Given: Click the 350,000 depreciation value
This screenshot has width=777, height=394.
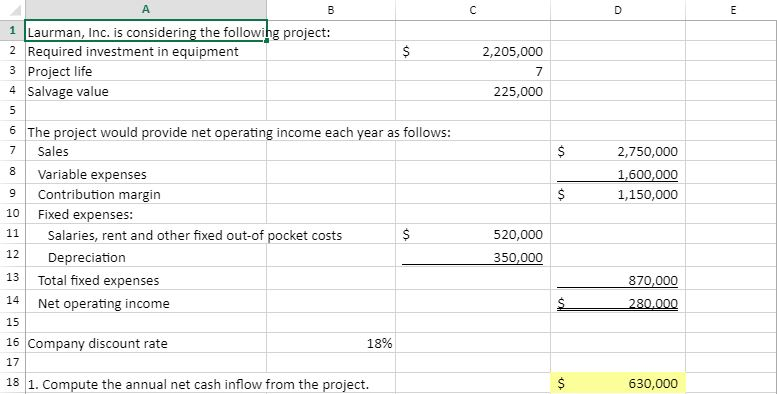Looking at the screenshot, I should (x=473, y=256).
